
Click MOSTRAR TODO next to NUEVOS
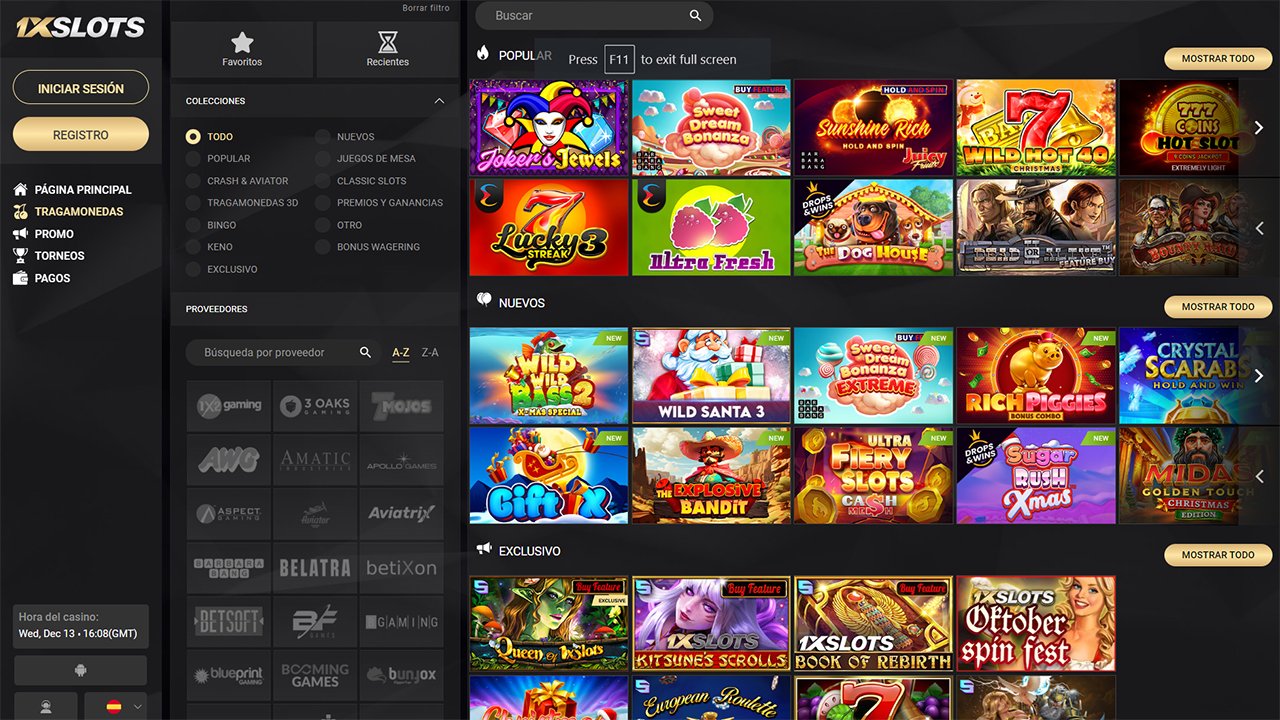1217,307
